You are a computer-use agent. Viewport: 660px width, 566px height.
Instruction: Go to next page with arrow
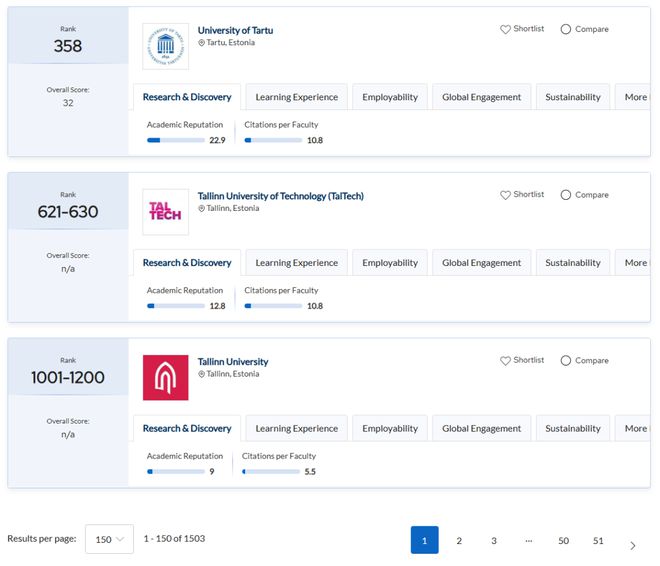point(633,546)
